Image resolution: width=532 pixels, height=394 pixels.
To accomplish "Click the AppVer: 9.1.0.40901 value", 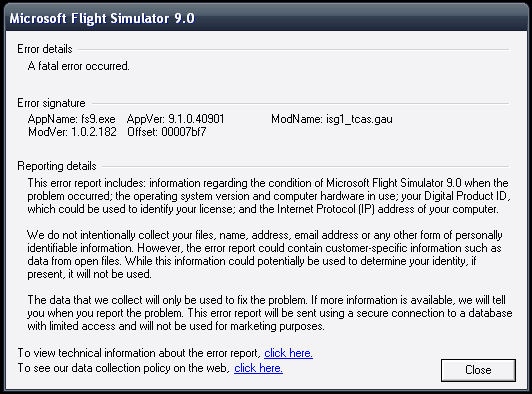I will pyautogui.click(x=175, y=119).
